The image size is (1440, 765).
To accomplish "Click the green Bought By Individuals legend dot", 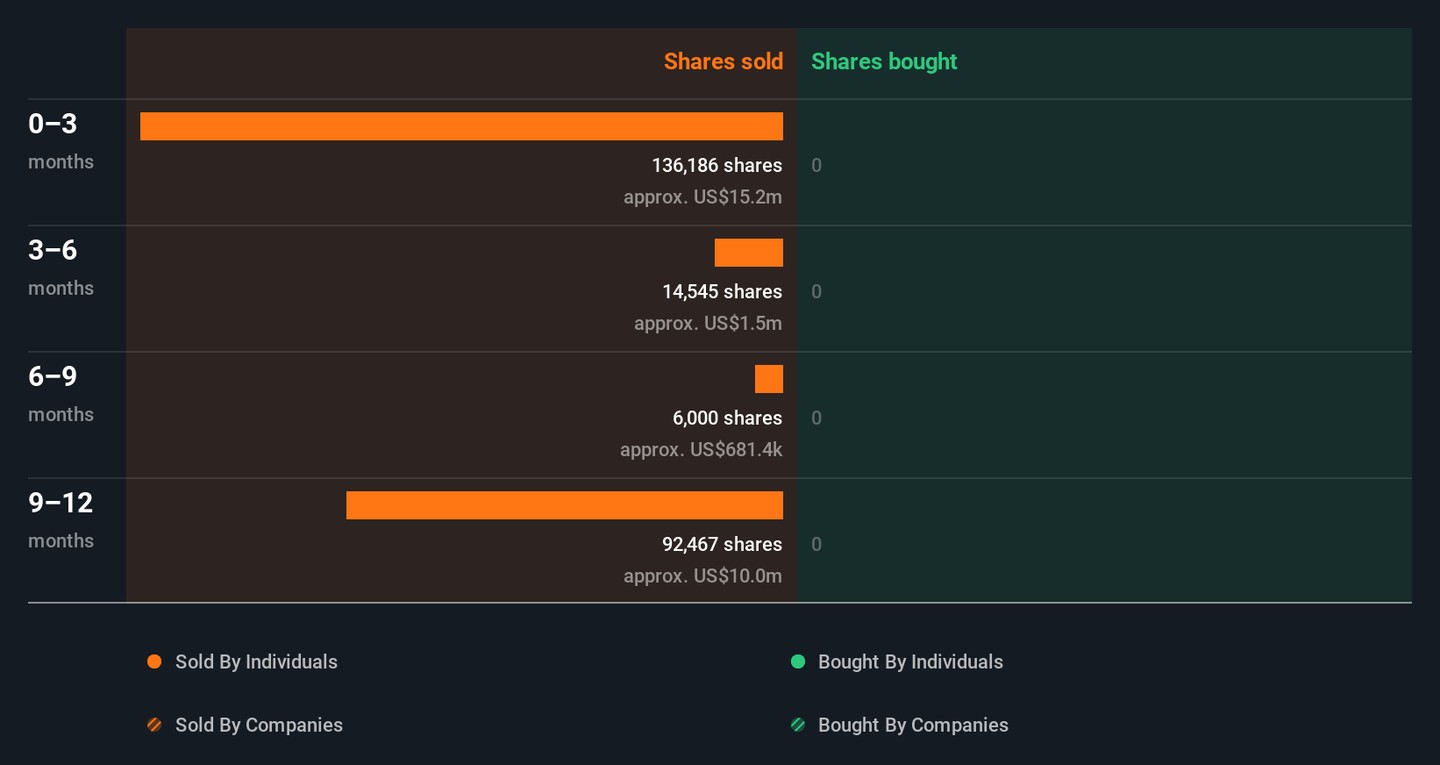I will (798, 662).
